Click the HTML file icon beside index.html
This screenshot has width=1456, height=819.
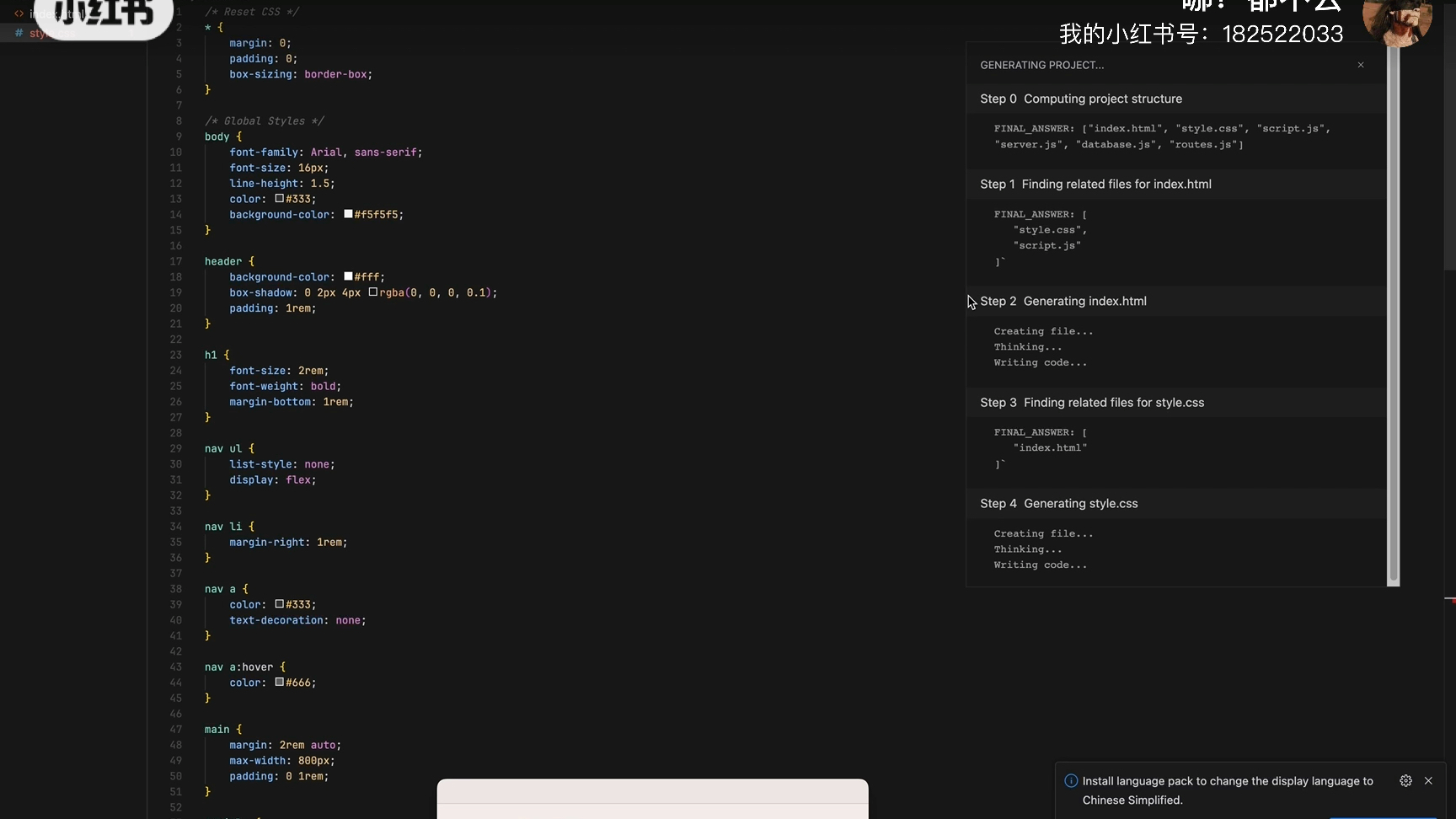pos(19,14)
